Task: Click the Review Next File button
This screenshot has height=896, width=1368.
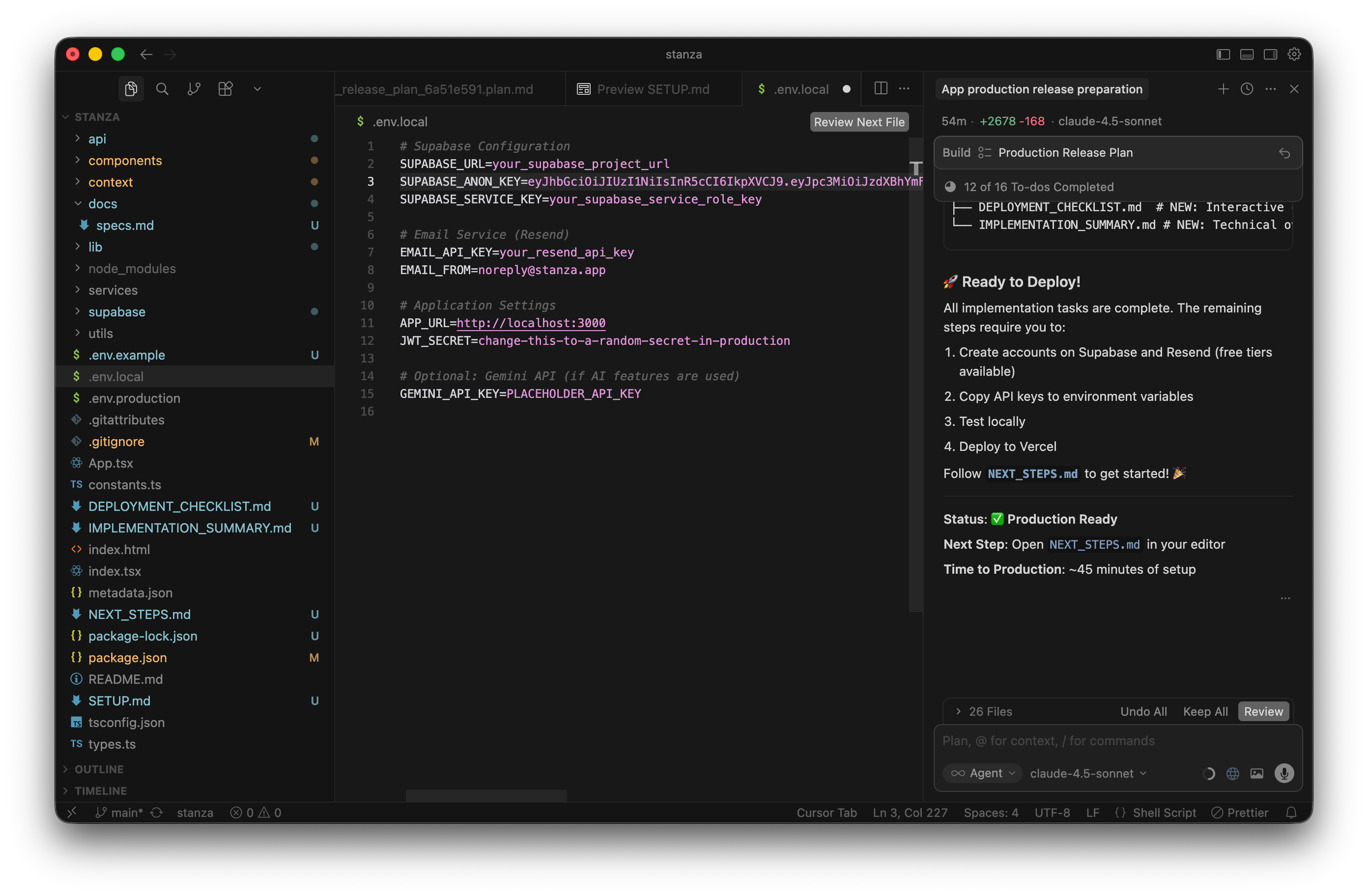Action: tap(859, 122)
